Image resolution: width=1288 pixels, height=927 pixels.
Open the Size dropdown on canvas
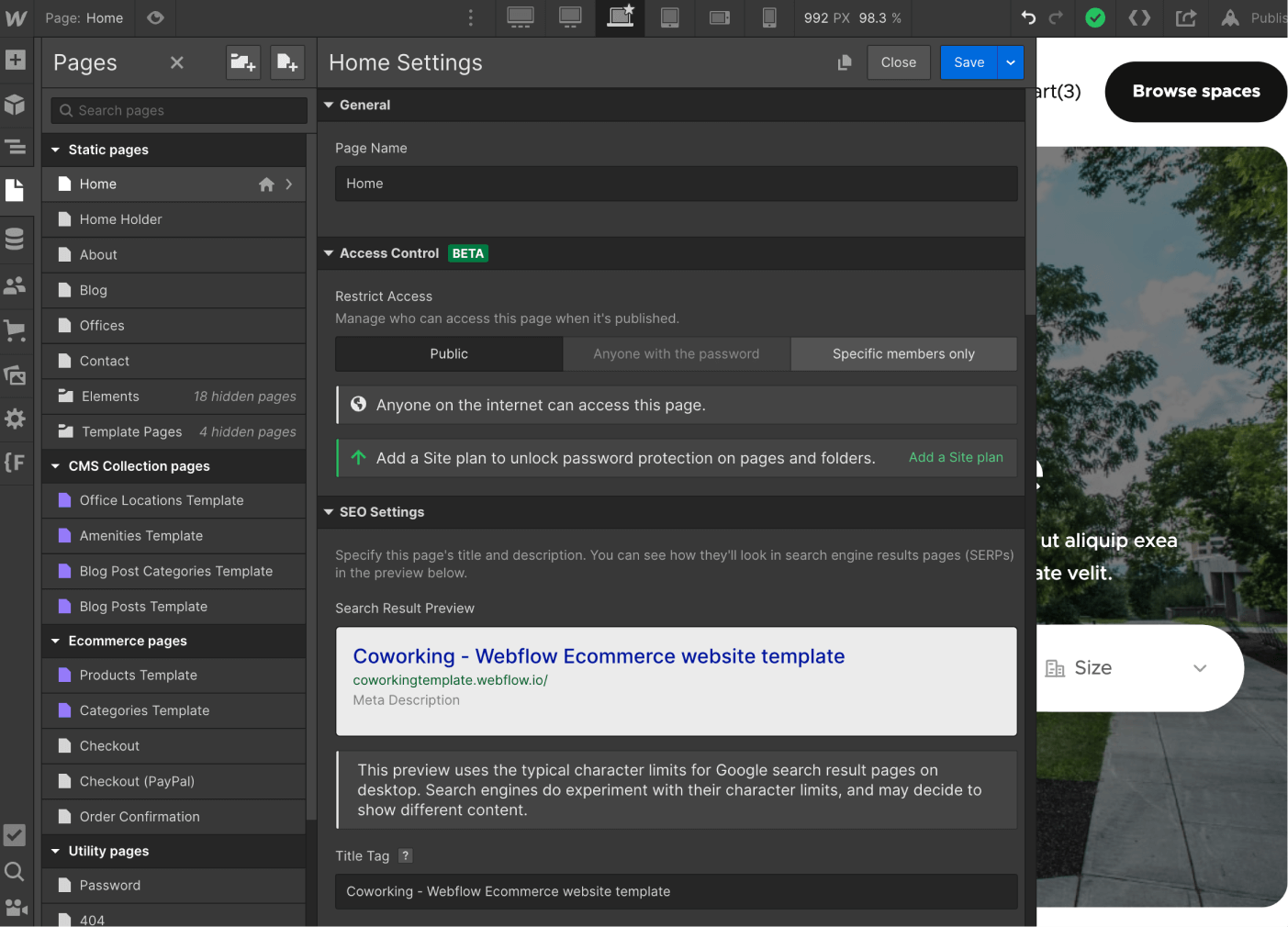pos(1127,668)
